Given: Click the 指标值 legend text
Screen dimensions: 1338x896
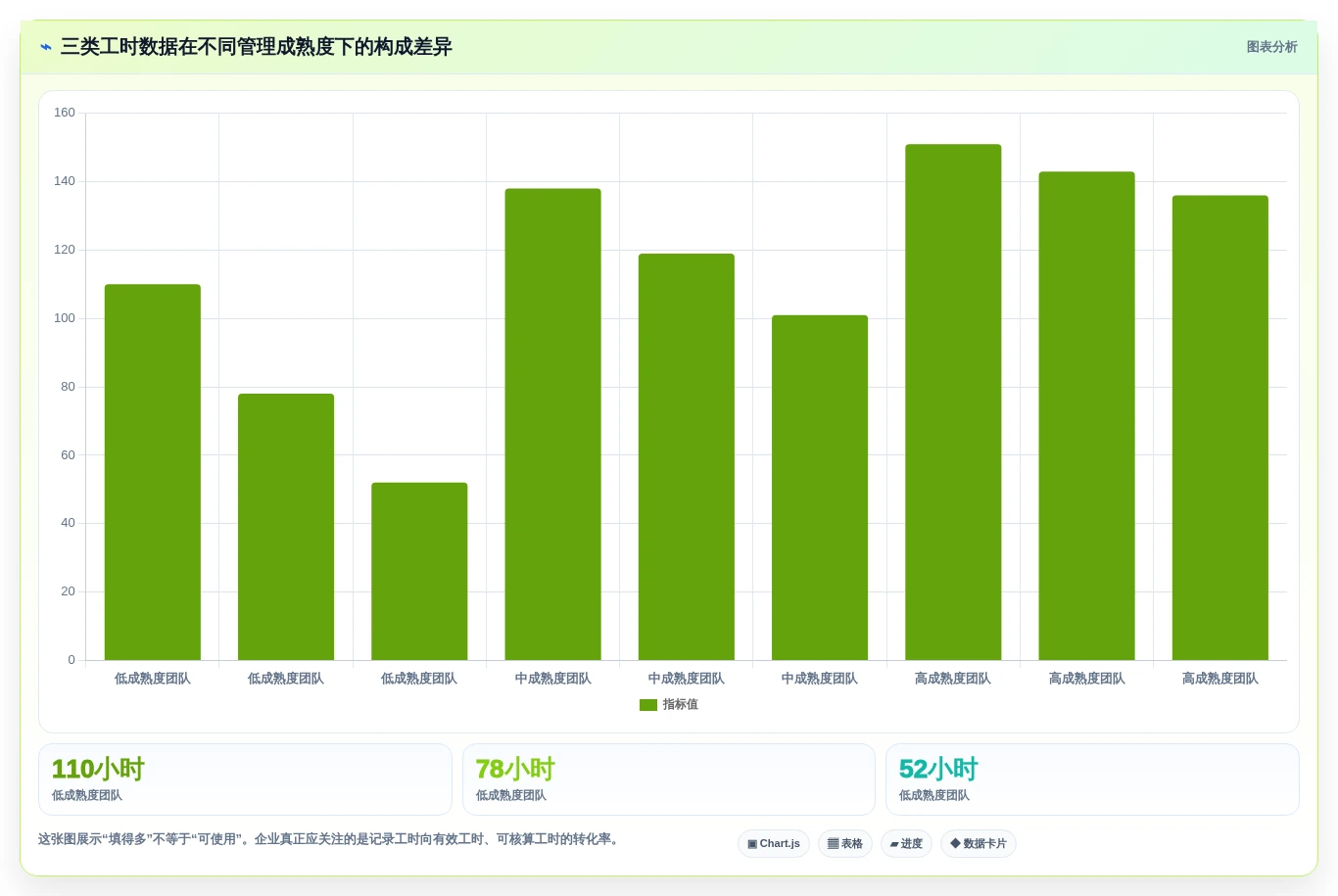Looking at the screenshot, I should pos(680,705).
